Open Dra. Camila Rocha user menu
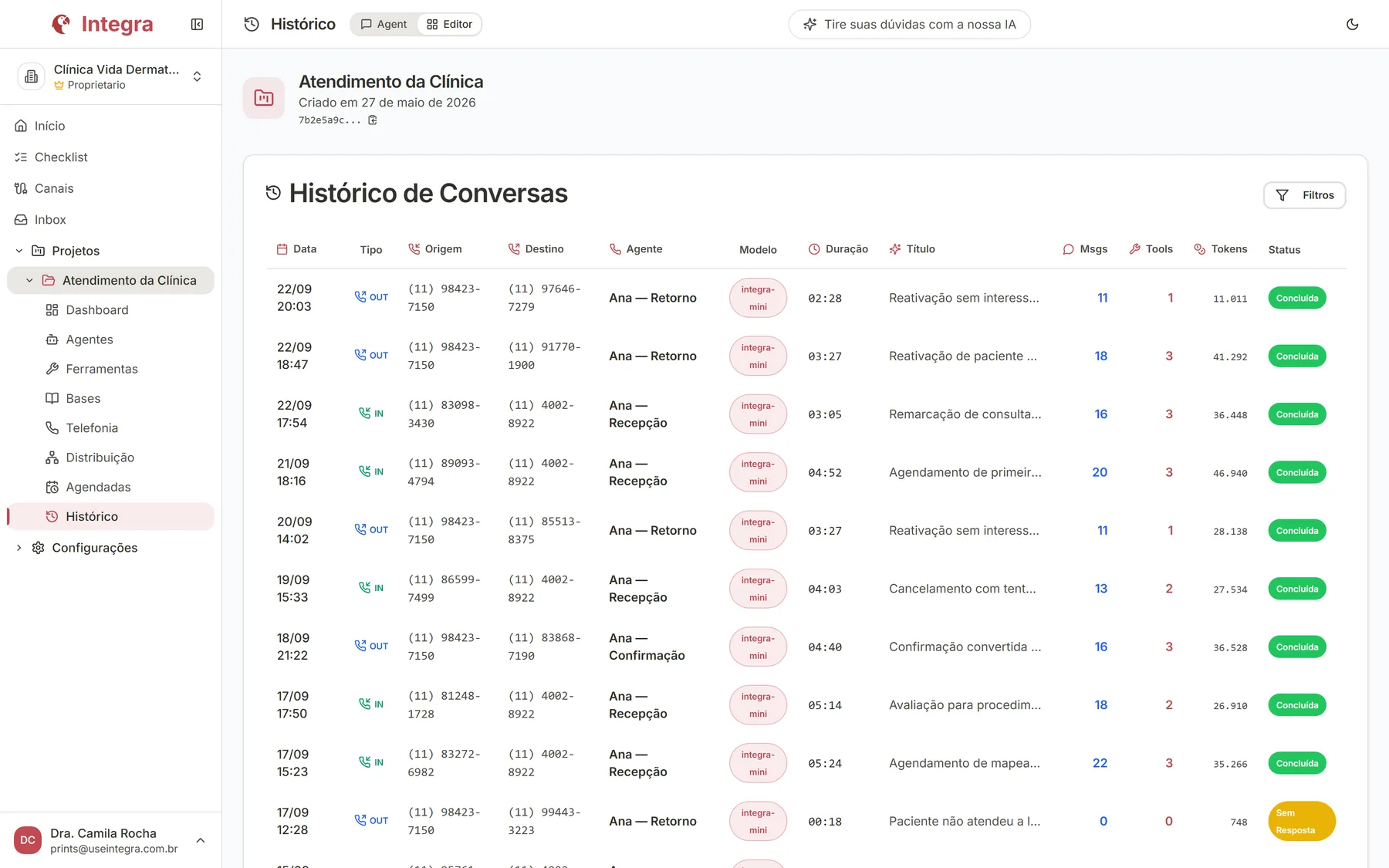 [110, 840]
